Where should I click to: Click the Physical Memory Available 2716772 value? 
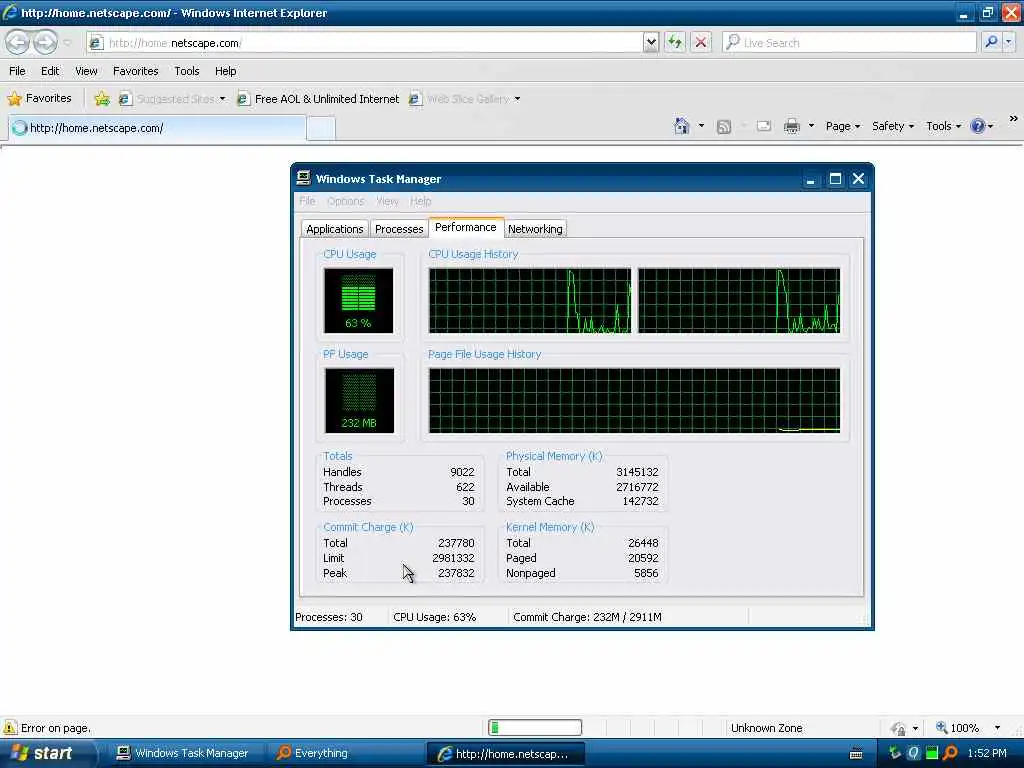tap(637, 487)
